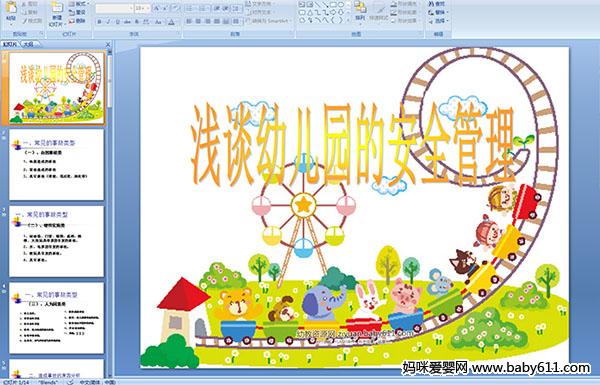Select the second slide thumbnail
Image resolution: width=600 pixels, height=385 pixels.
click(x=56, y=165)
